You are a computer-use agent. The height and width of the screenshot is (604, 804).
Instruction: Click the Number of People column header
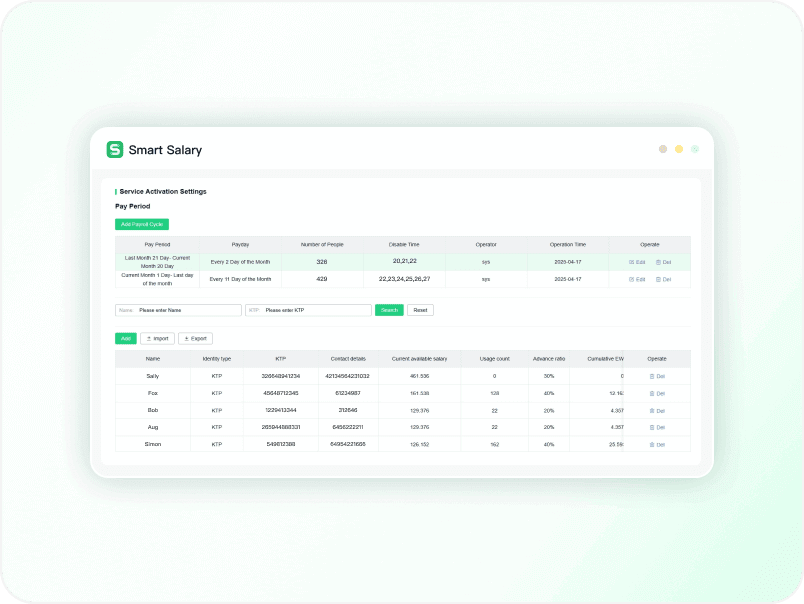click(322, 244)
